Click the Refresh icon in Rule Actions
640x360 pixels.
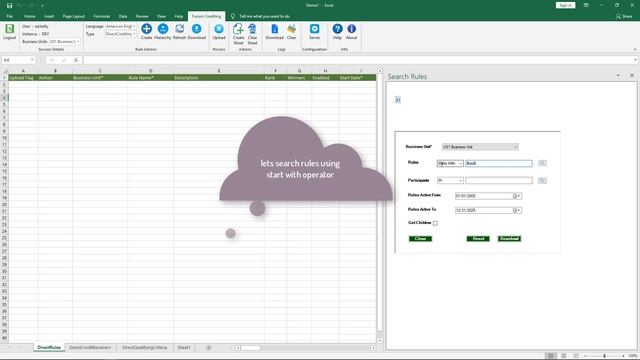click(x=180, y=29)
